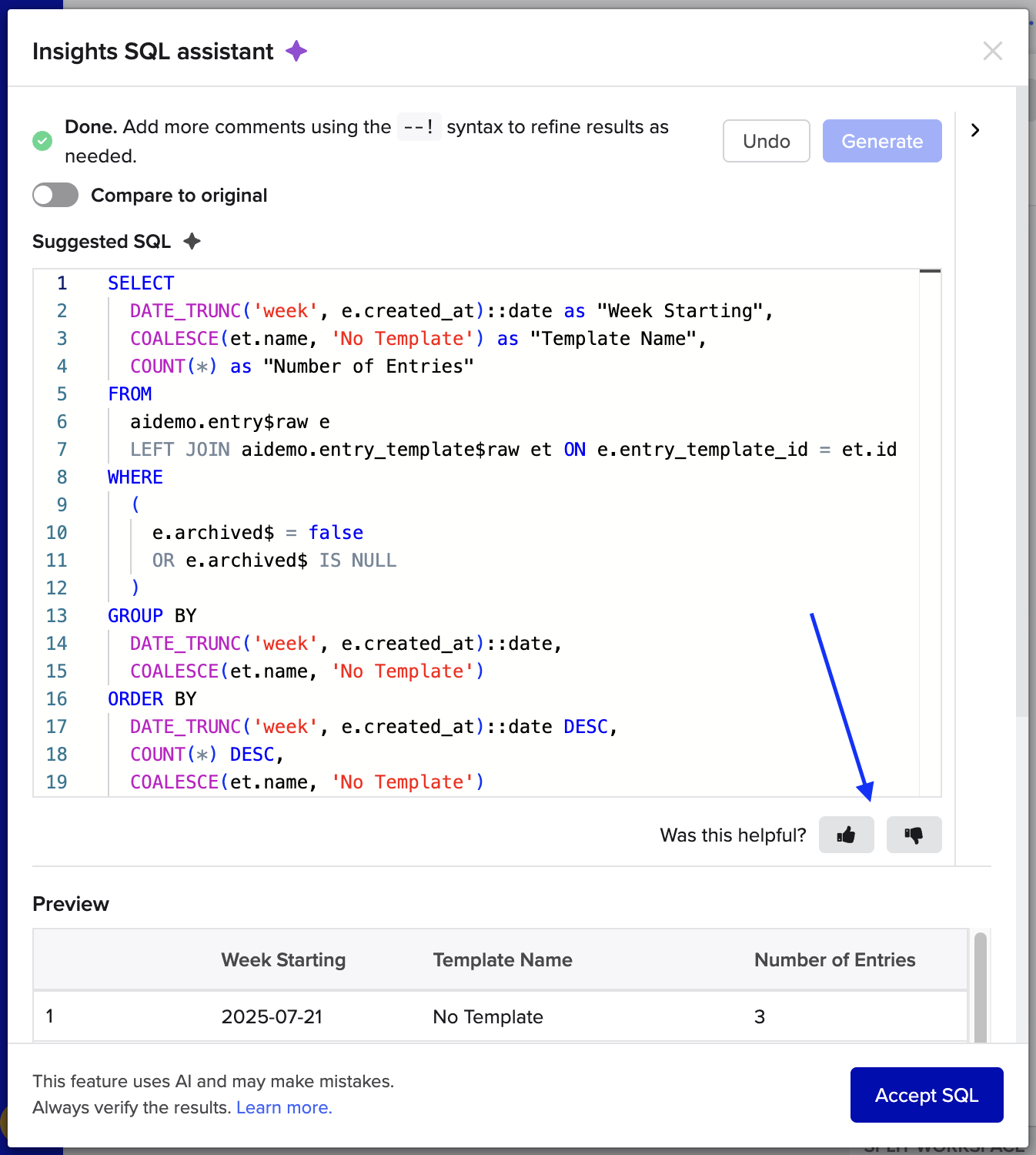The image size is (1036, 1155).
Task: Click the sparkle icon next to Suggested SQL
Action: 192,242
